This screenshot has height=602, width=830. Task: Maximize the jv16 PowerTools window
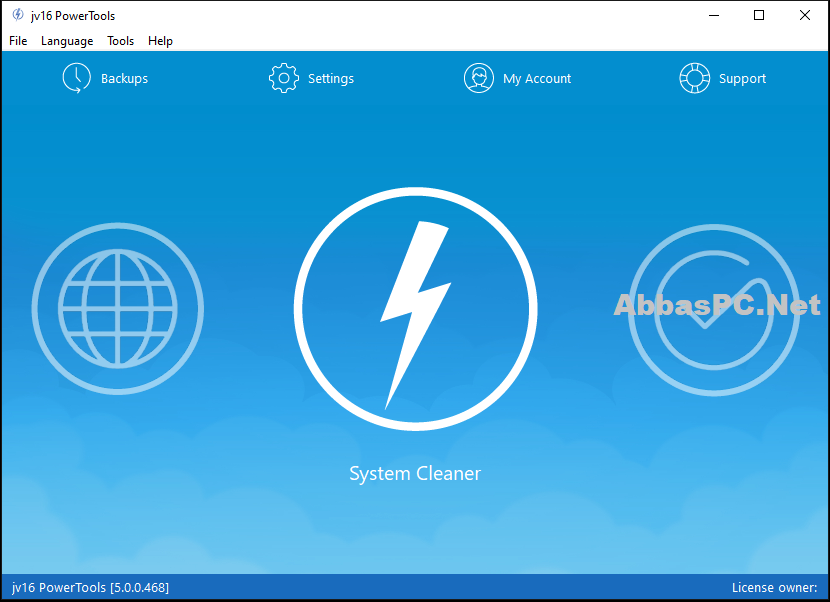[x=759, y=15]
